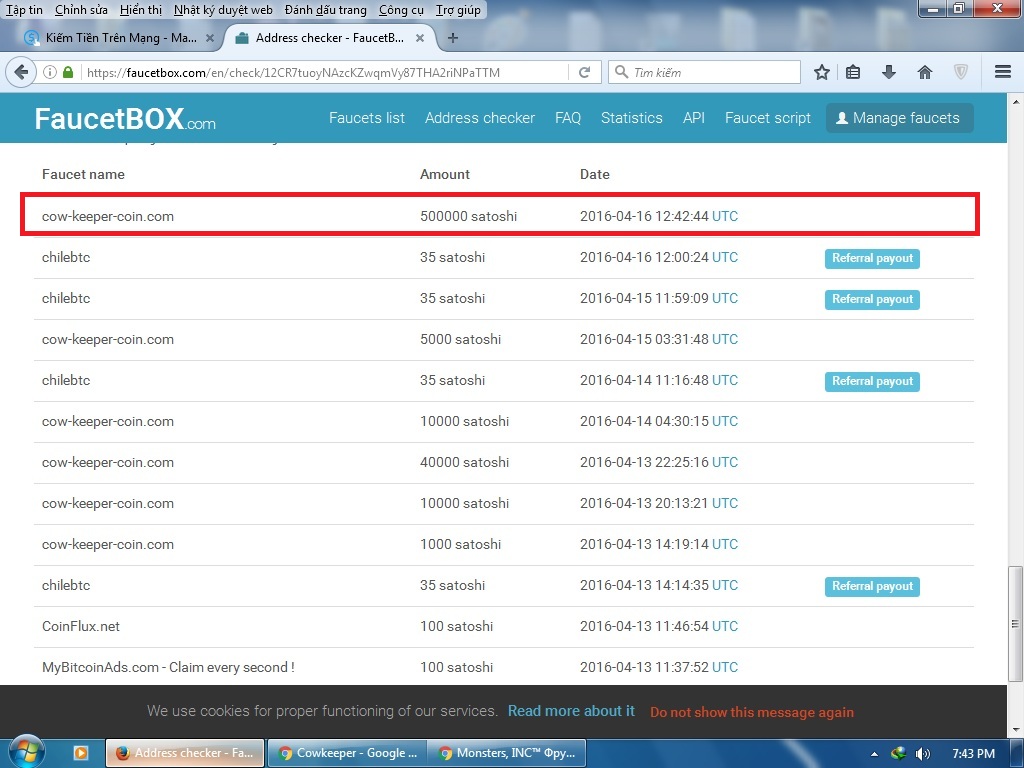This screenshot has width=1024, height=768.
Task: Click the magnifier search icon
Action: [621, 72]
